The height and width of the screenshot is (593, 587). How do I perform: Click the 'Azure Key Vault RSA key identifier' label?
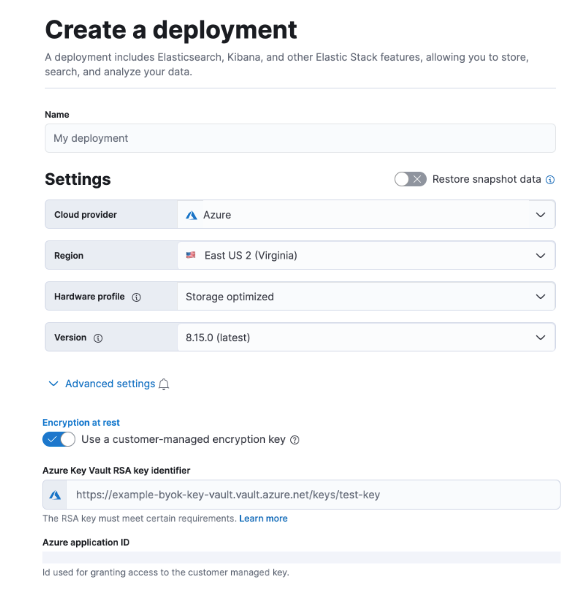[x=116, y=470]
